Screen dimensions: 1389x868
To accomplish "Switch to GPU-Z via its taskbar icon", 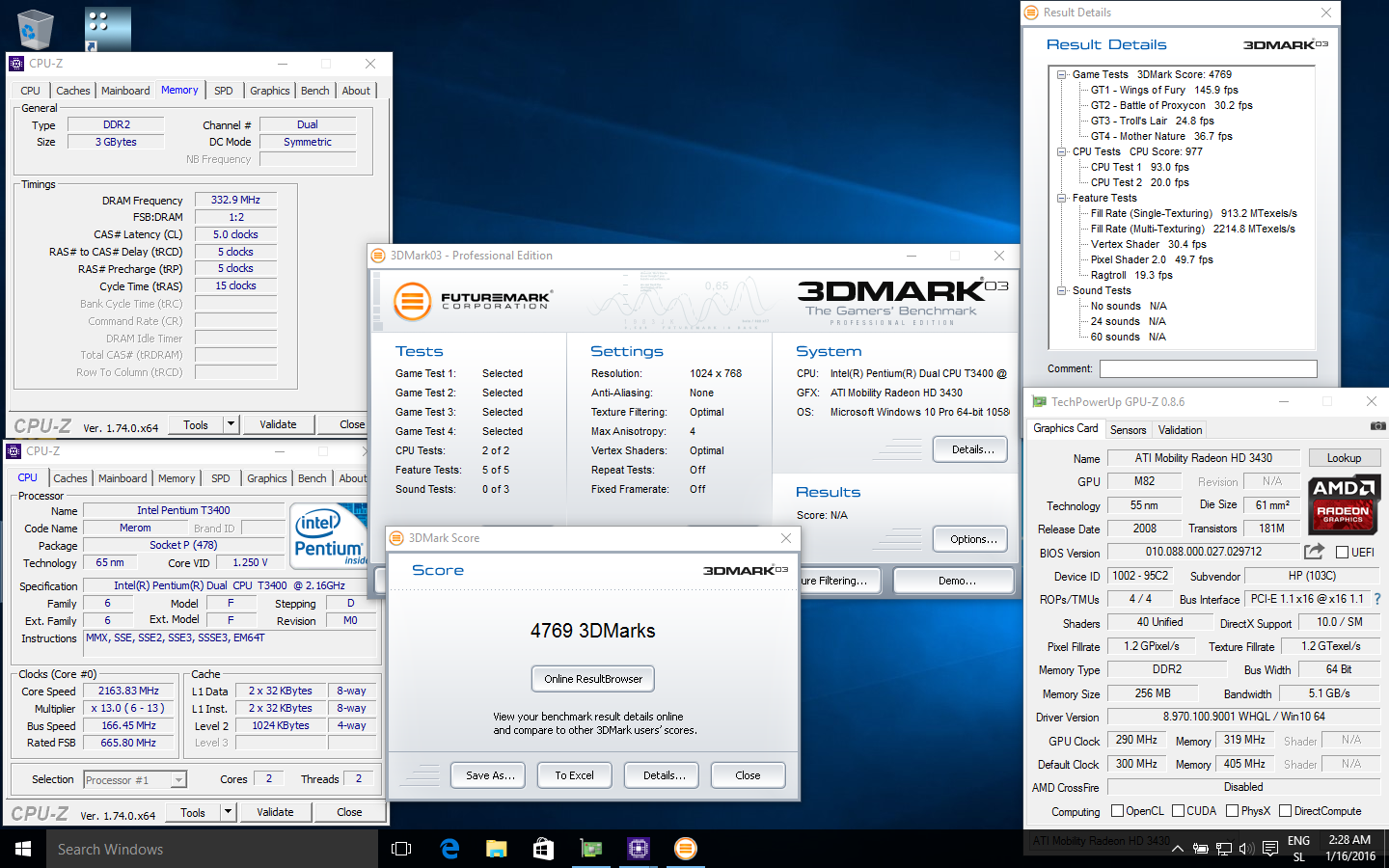I will pos(590,849).
